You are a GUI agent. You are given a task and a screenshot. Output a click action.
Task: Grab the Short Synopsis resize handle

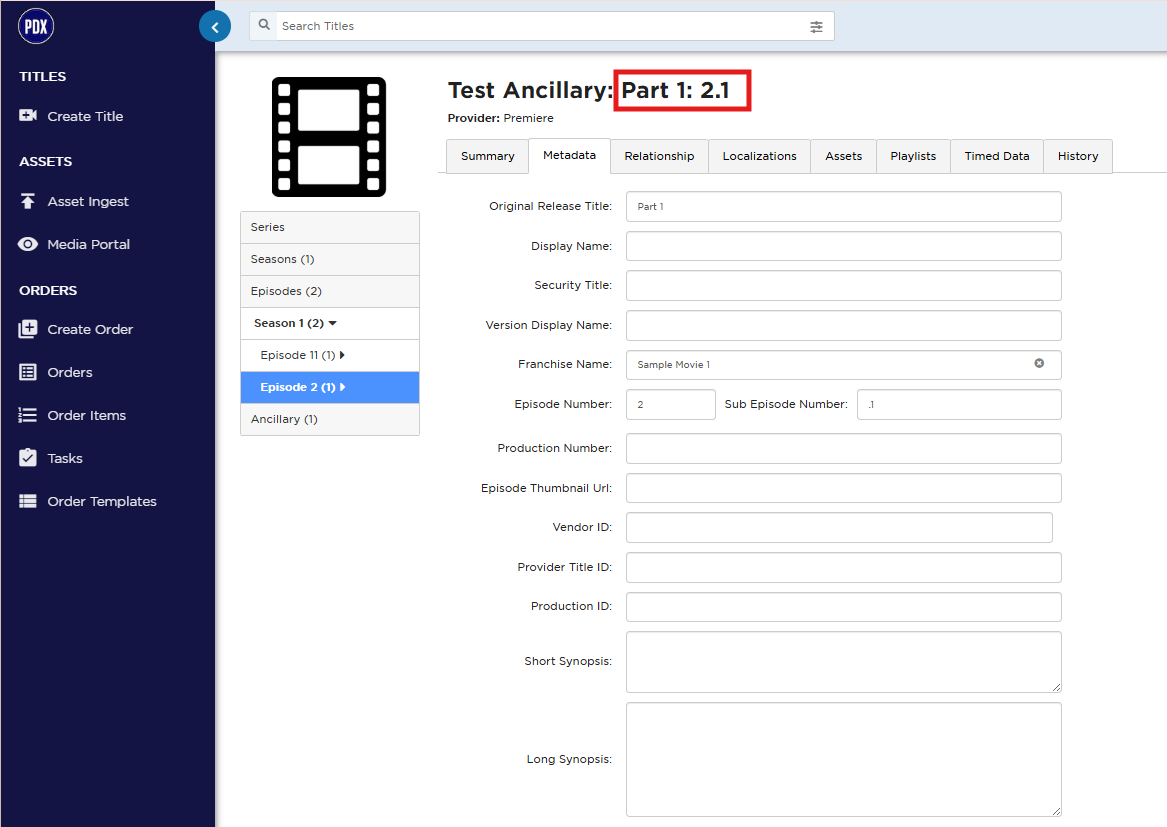(x=1056, y=687)
